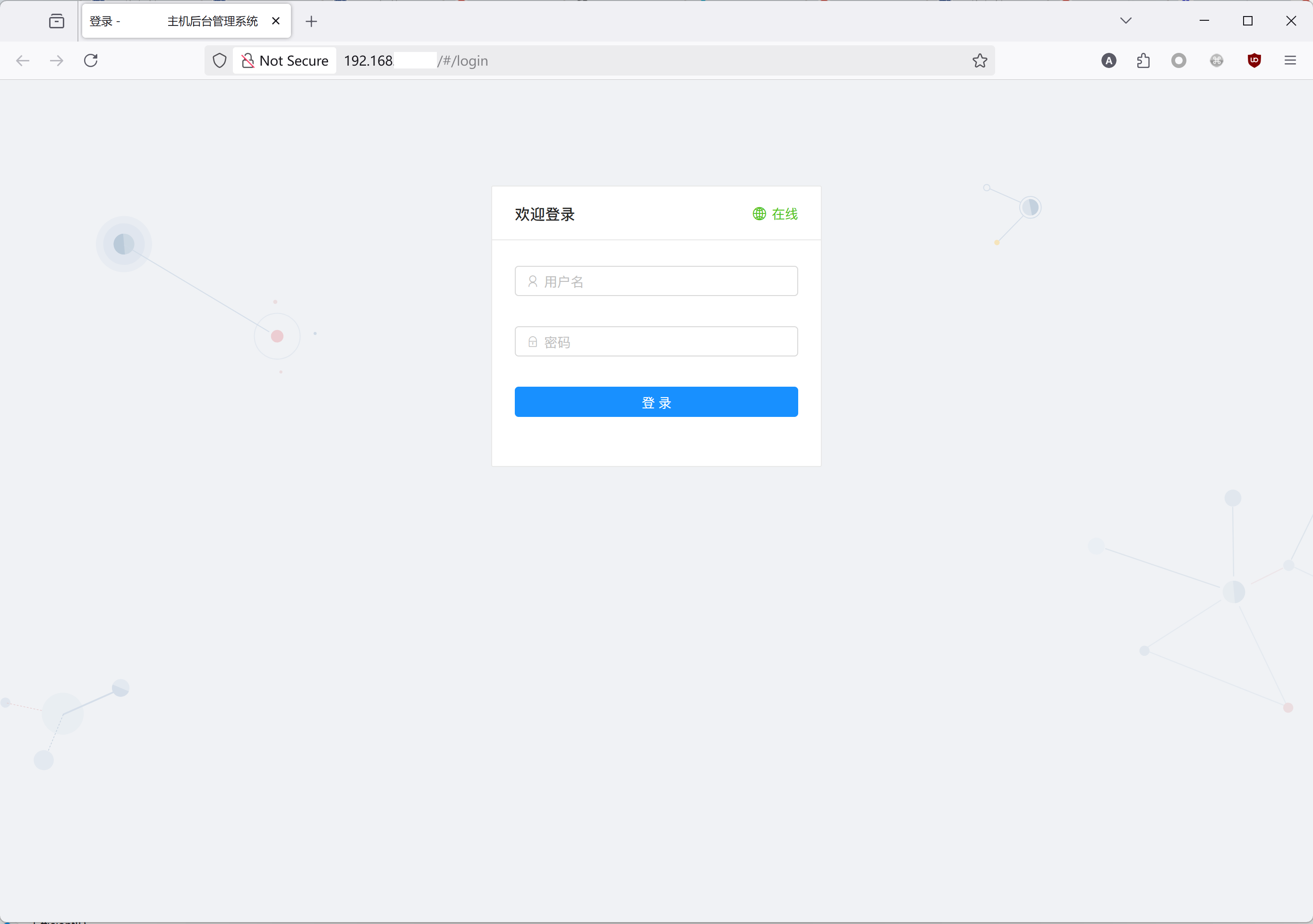Close the 登录 tab
The image size is (1313, 924).
pyautogui.click(x=276, y=21)
